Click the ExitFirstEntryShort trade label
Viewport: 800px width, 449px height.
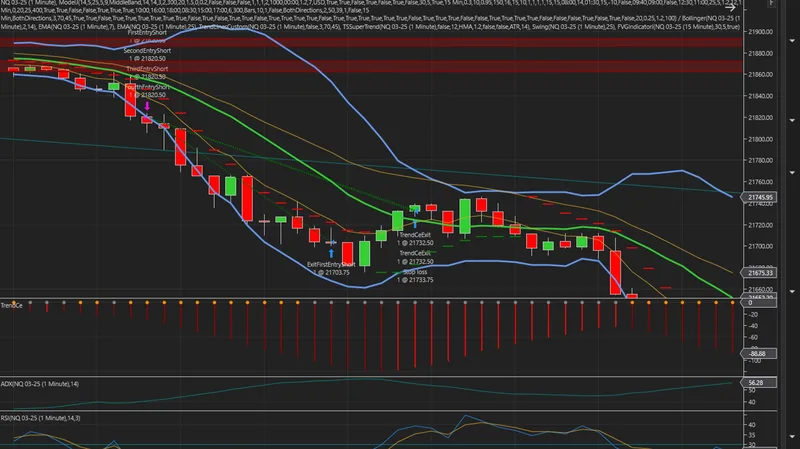[331, 264]
